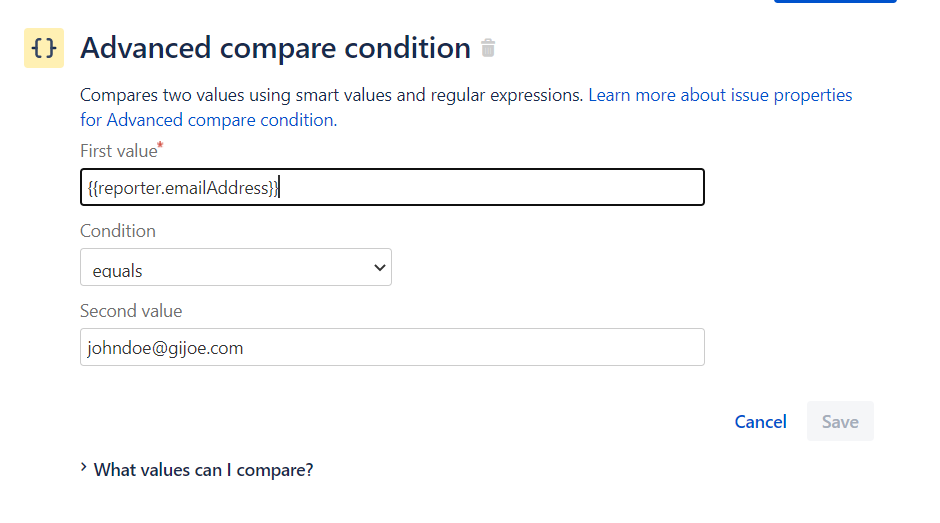Click the {{reporter.emailAddress}} text in First value
This screenshot has height=523, width=940.
tap(183, 188)
